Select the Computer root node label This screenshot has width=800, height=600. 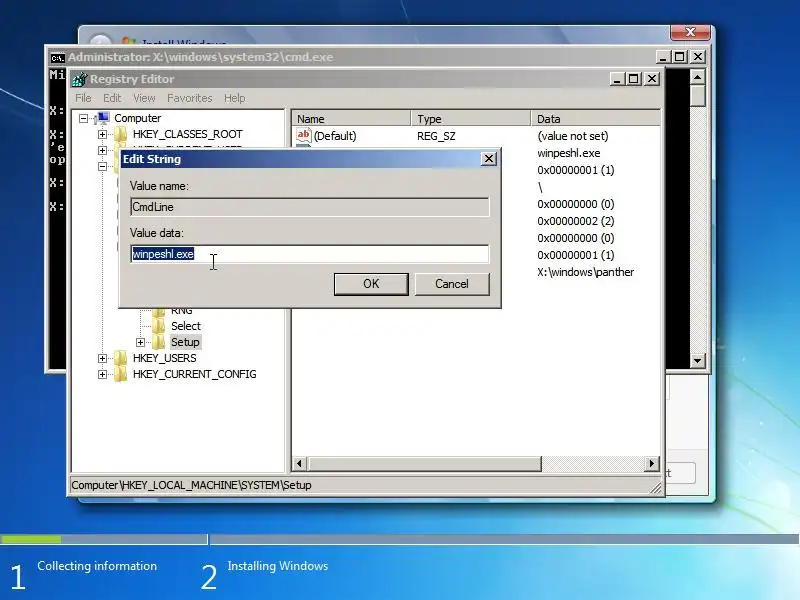[137, 118]
